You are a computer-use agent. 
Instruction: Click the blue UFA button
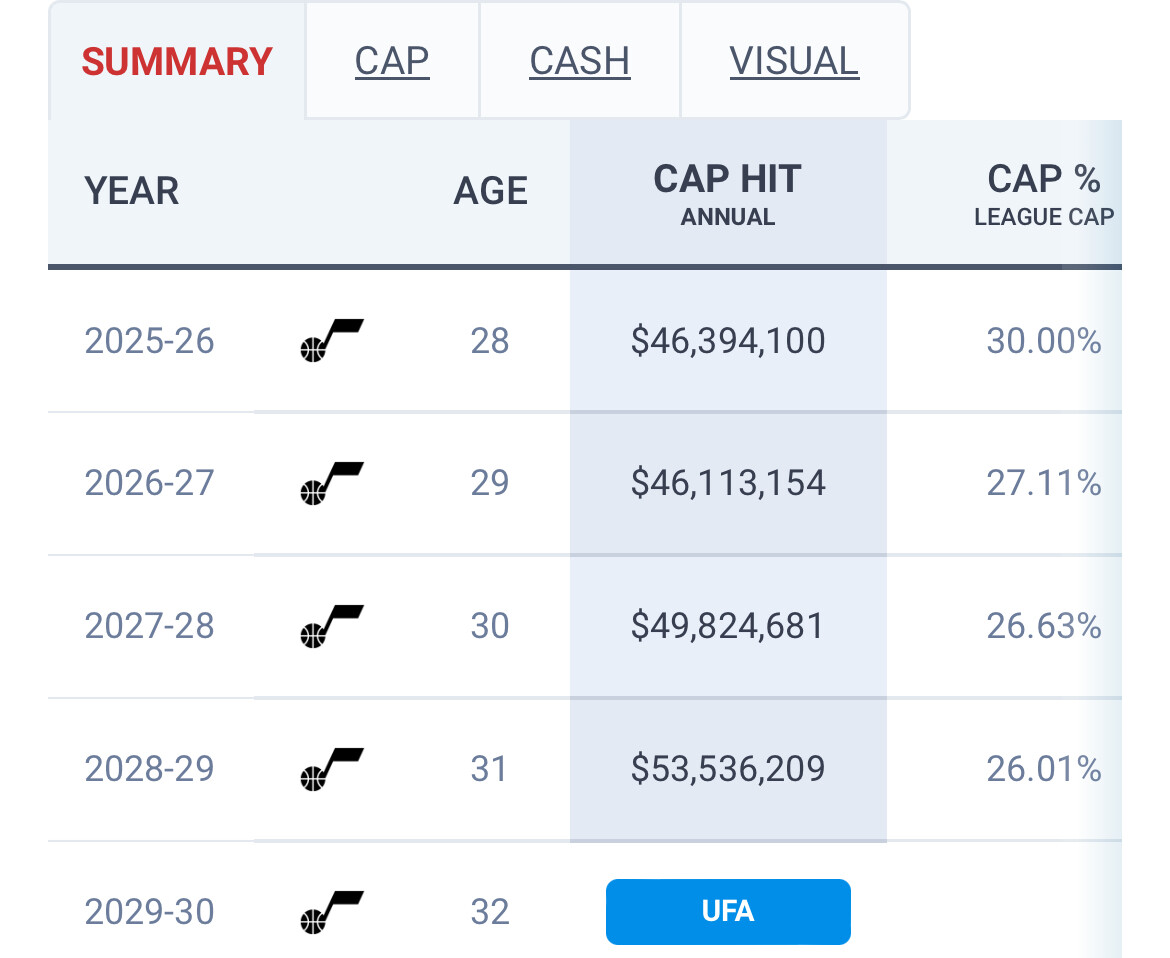[728, 911]
